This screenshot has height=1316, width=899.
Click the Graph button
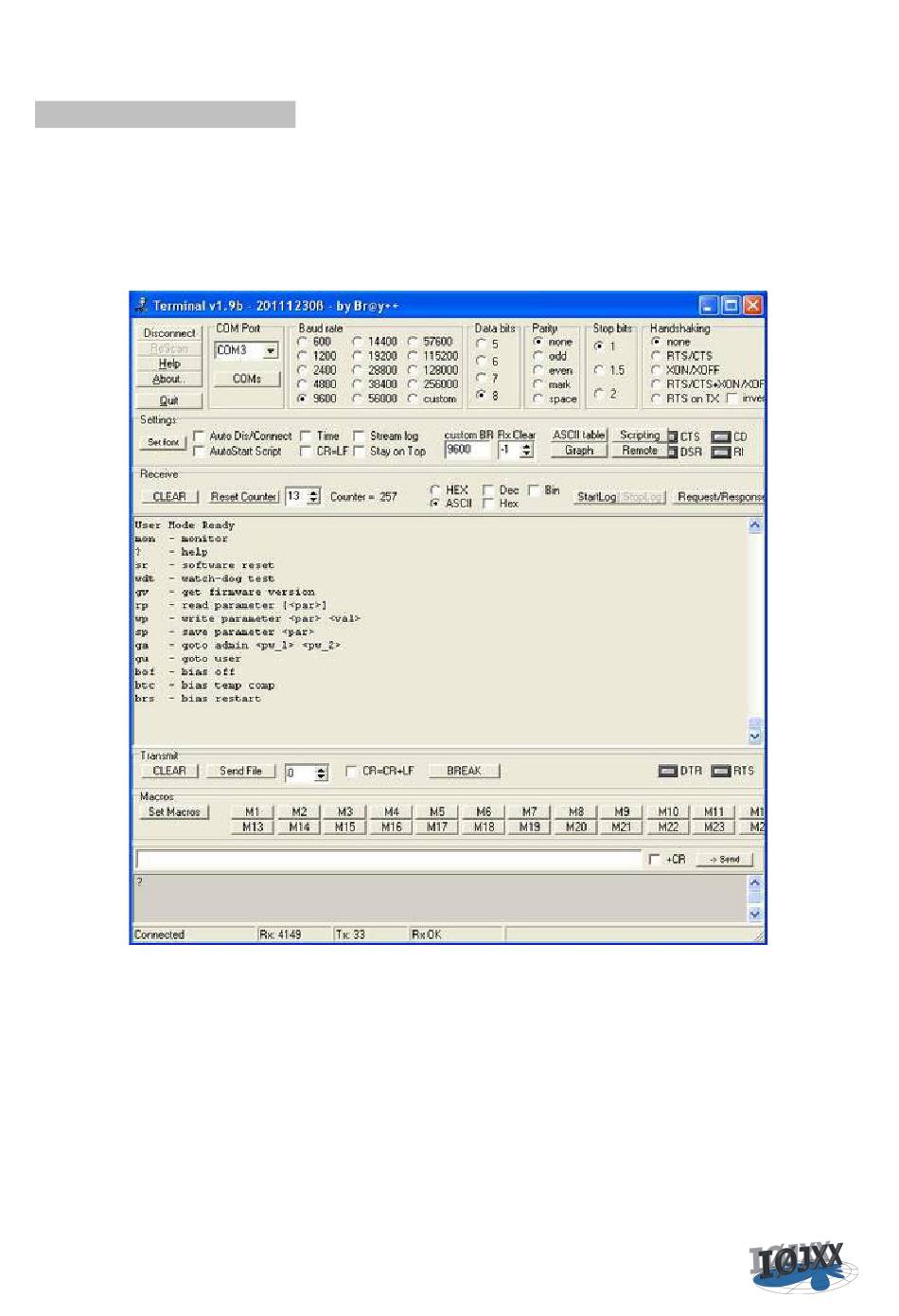click(x=579, y=451)
